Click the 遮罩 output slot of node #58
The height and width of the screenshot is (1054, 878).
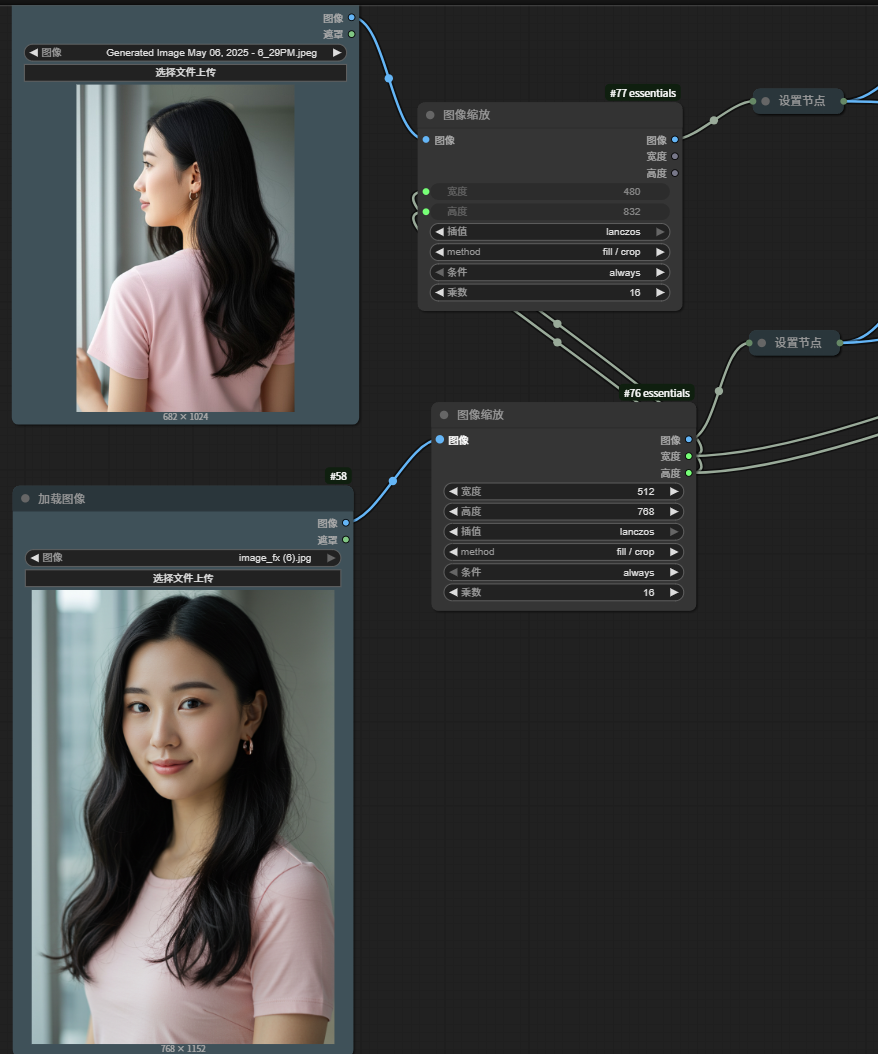[346, 539]
